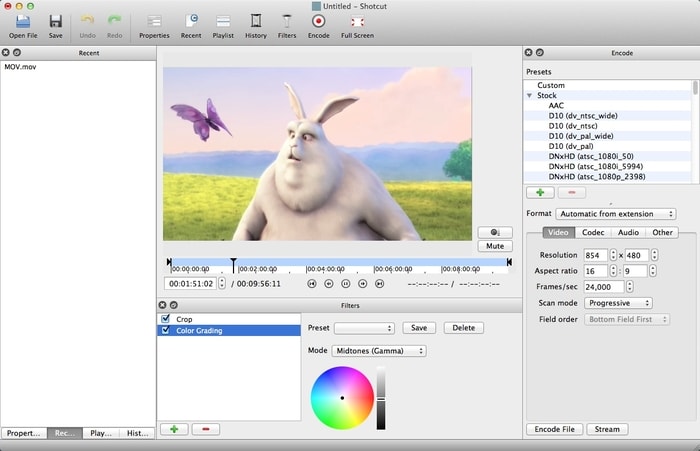Viewport: 700px width, 451px height.
Task: Click the brightness slider beside color wheel
Action: pyautogui.click(x=381, y=398)
